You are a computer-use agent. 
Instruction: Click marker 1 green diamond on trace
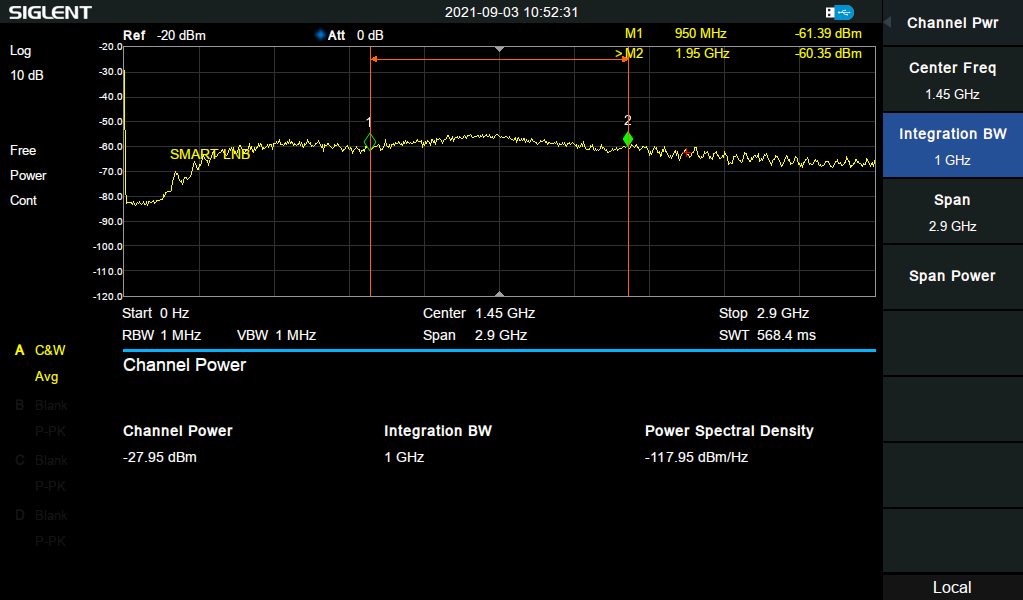coord(370,142)
